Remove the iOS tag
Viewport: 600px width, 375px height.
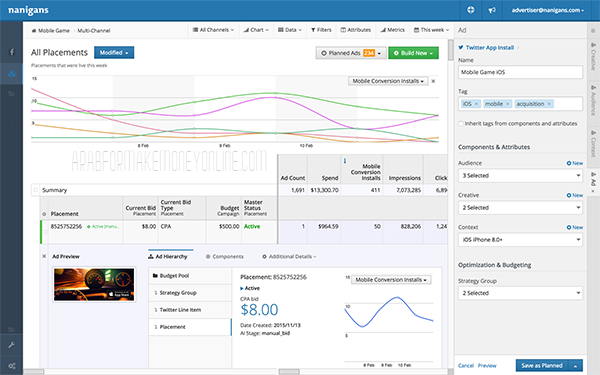point(476,104)
